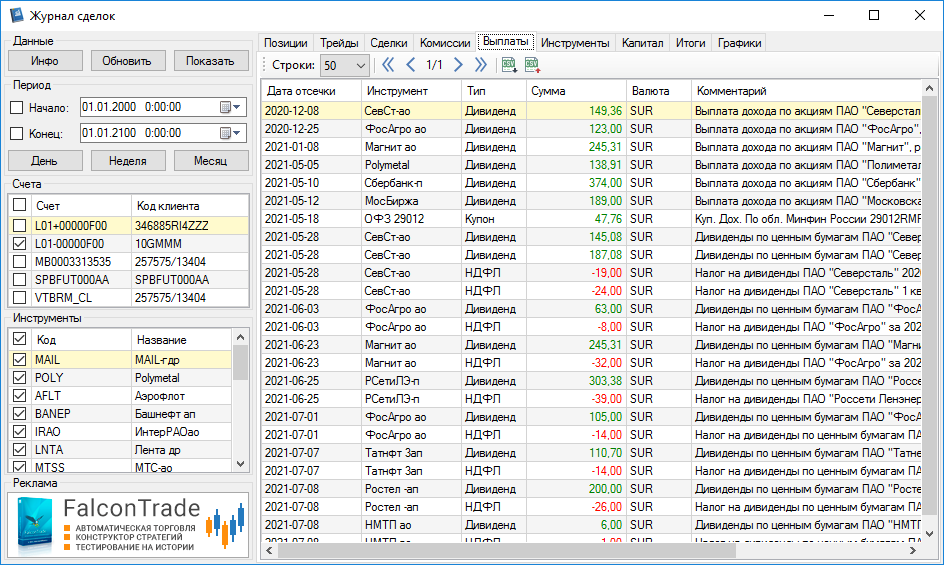The image size is (944, 565).
Task: Go to the next page arrow
Action: coord(458,64)
